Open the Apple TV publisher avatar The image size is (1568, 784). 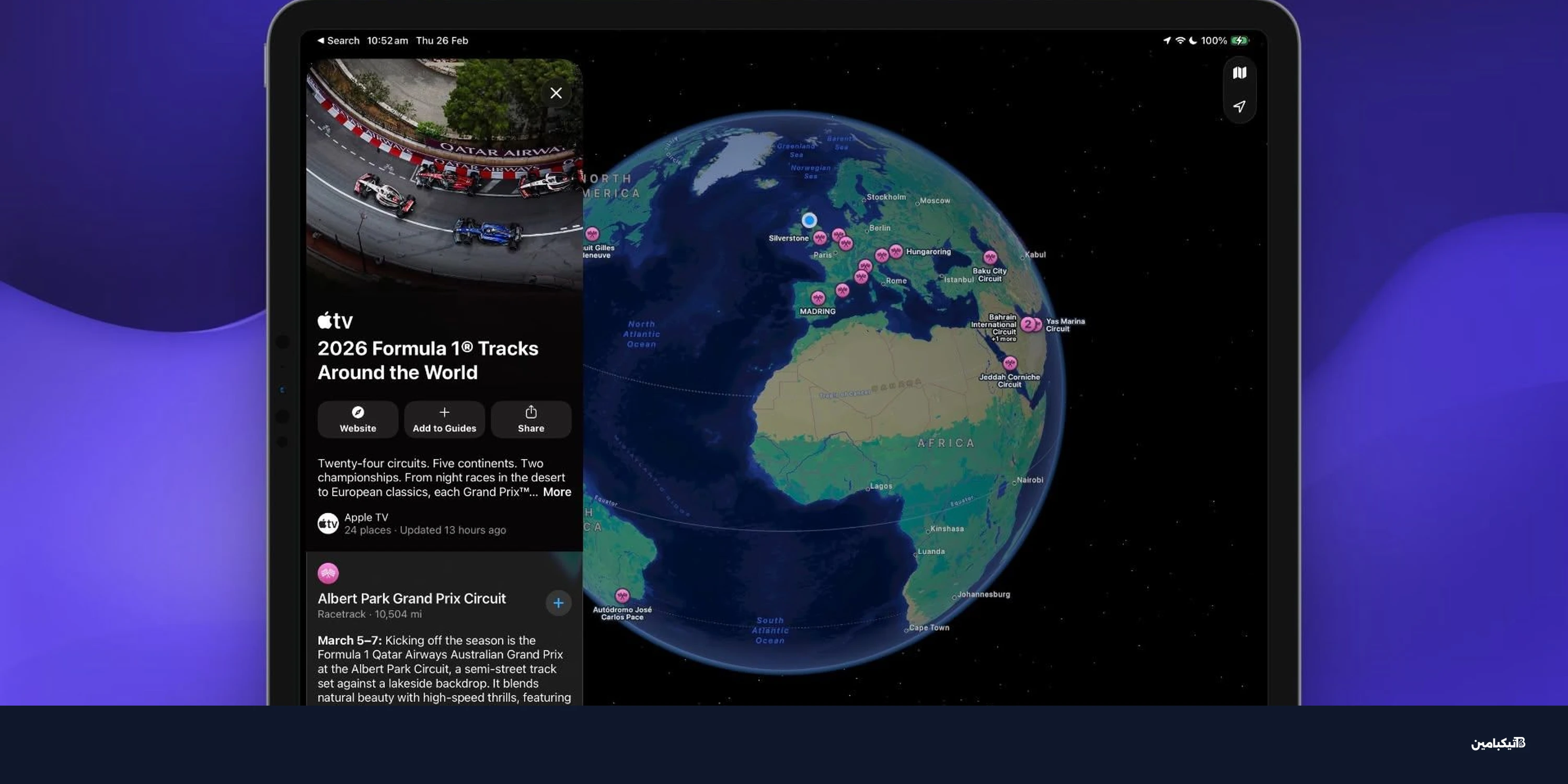click(x=328, y=523)
